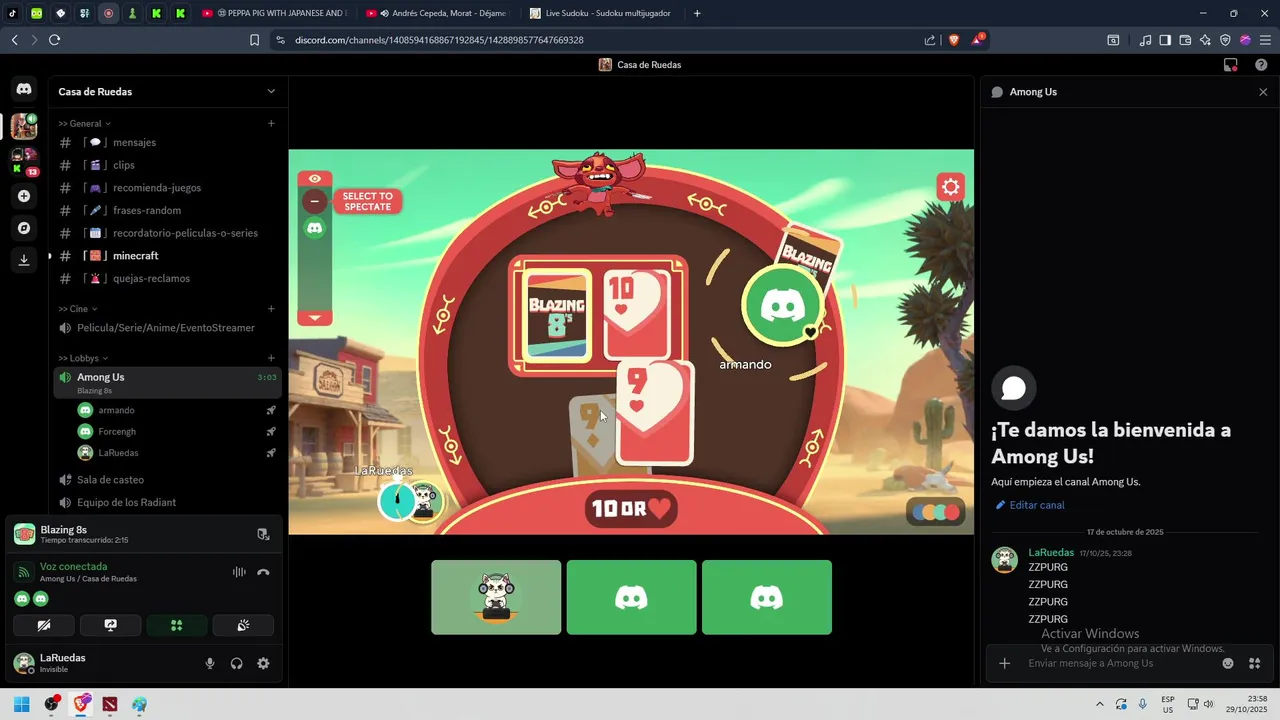Open Brave main hamburger menu

[1265, 40]
